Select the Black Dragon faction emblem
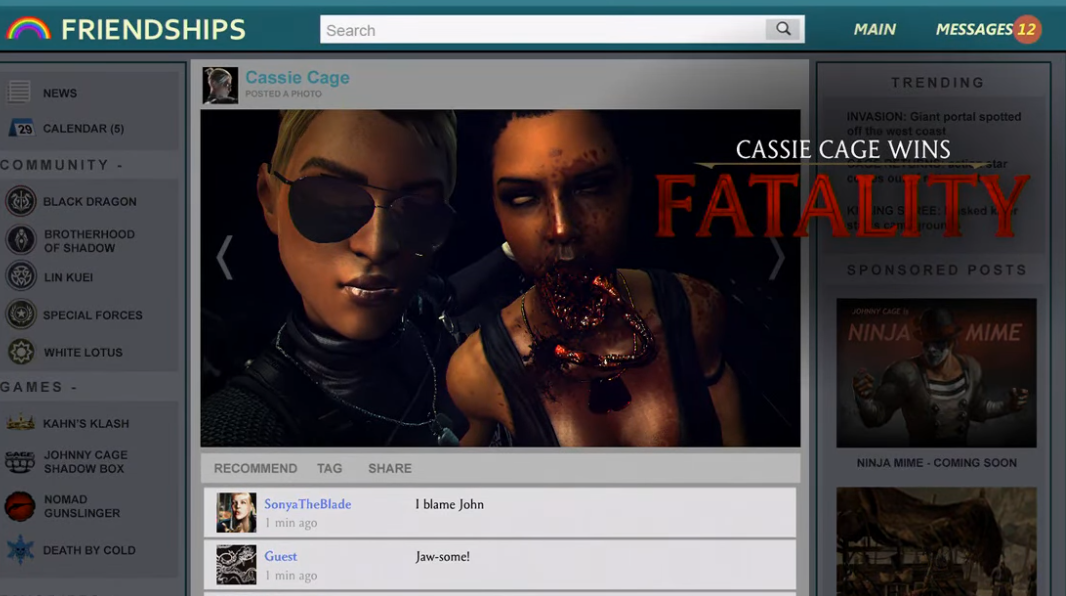This screenshot has height=596, width=1066. pos(20,201)
